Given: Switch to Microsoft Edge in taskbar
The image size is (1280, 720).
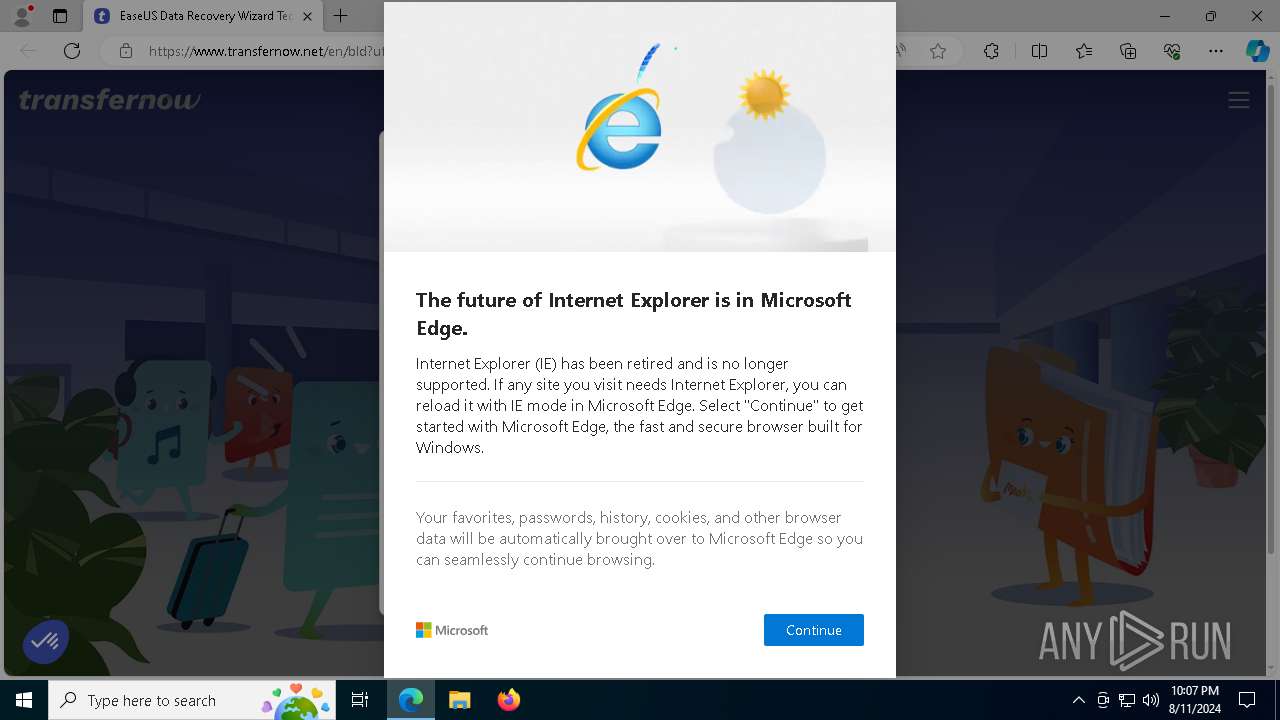Looking at the screenshot, I should coord(411,700).
